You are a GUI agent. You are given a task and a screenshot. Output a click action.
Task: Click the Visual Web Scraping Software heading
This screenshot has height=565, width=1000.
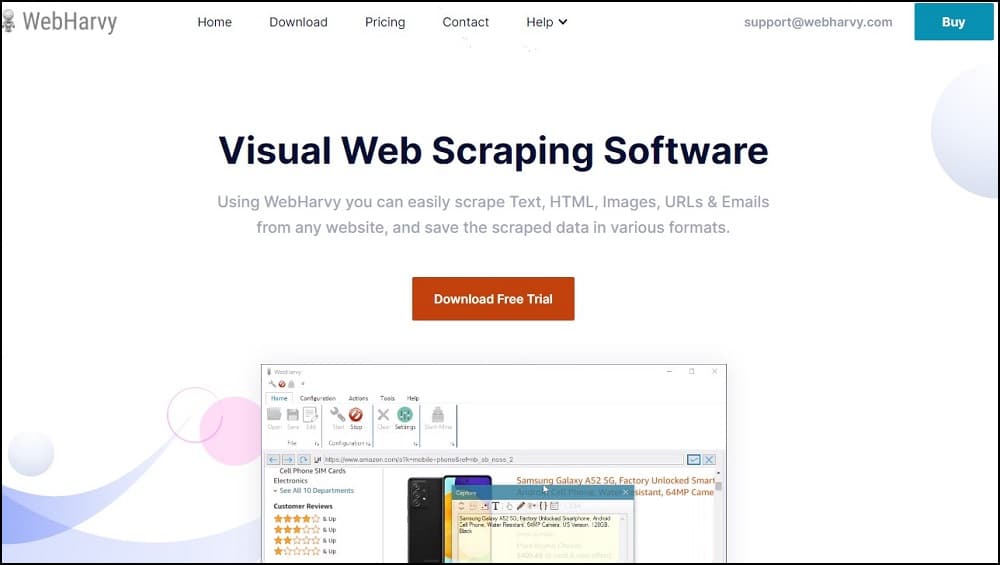click(493, 150)
